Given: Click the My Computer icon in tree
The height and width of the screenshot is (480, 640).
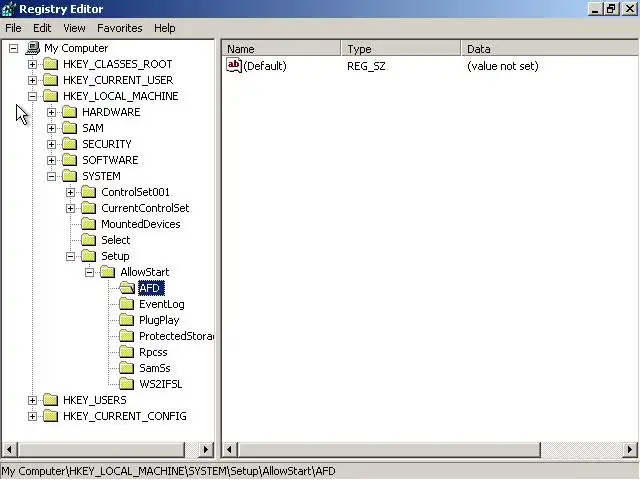Looking at the screenshot, I should pos(32,48).
